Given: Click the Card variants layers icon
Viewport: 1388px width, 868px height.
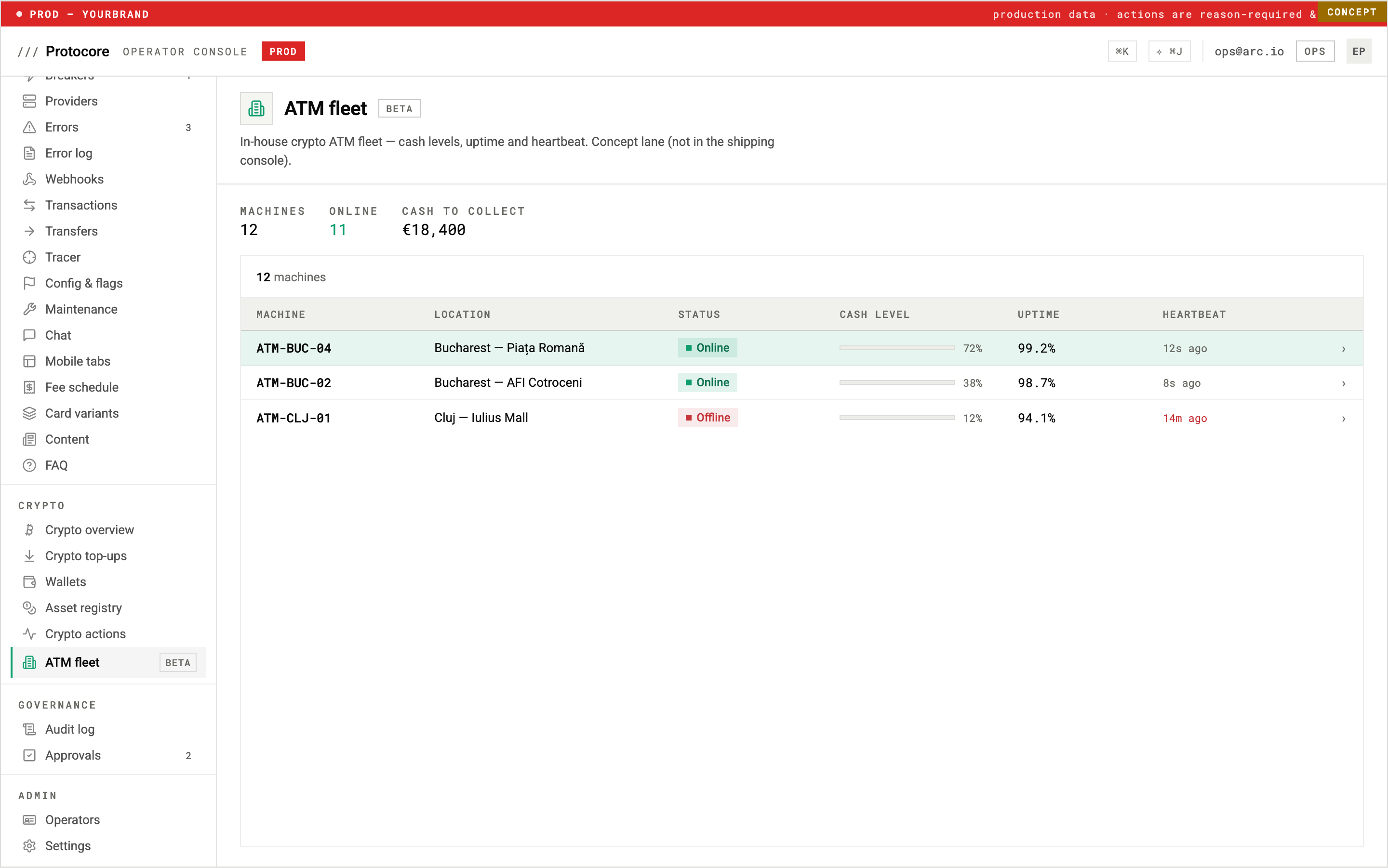Looking at the screenshot, I should tap(29, 413).
